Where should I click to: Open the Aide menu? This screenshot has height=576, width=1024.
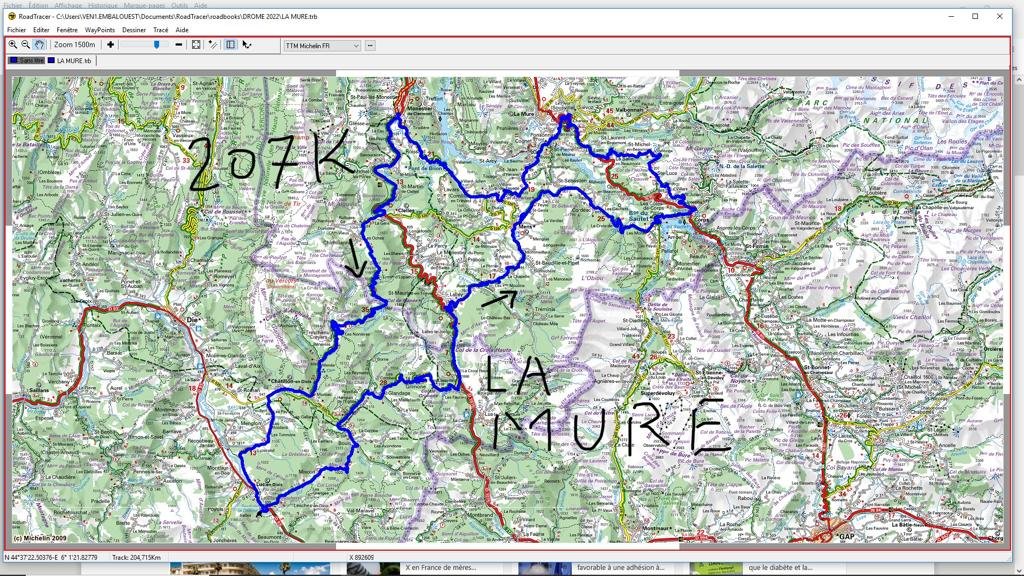coord(182,30)
